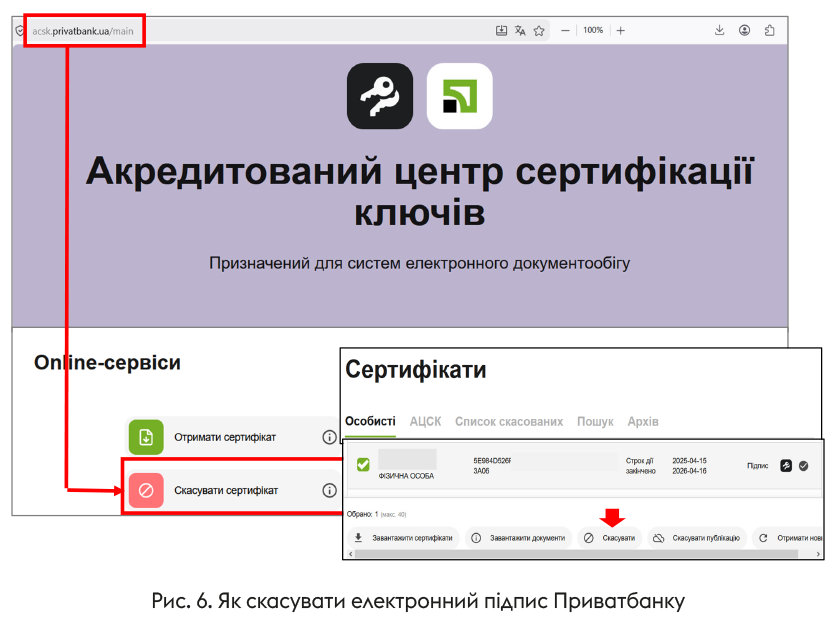The width and height of the screenshot is (840, 626).
Task: Click scrollbar right arrow in certificates panel
Action: tap(818, 554)
